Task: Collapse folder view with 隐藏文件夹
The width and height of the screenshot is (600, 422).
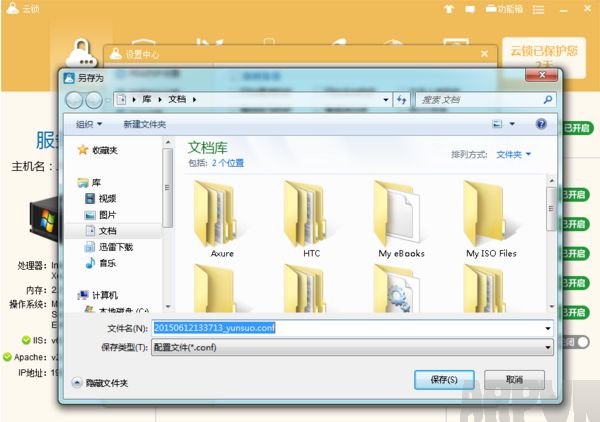Action: tap(100, 383)
